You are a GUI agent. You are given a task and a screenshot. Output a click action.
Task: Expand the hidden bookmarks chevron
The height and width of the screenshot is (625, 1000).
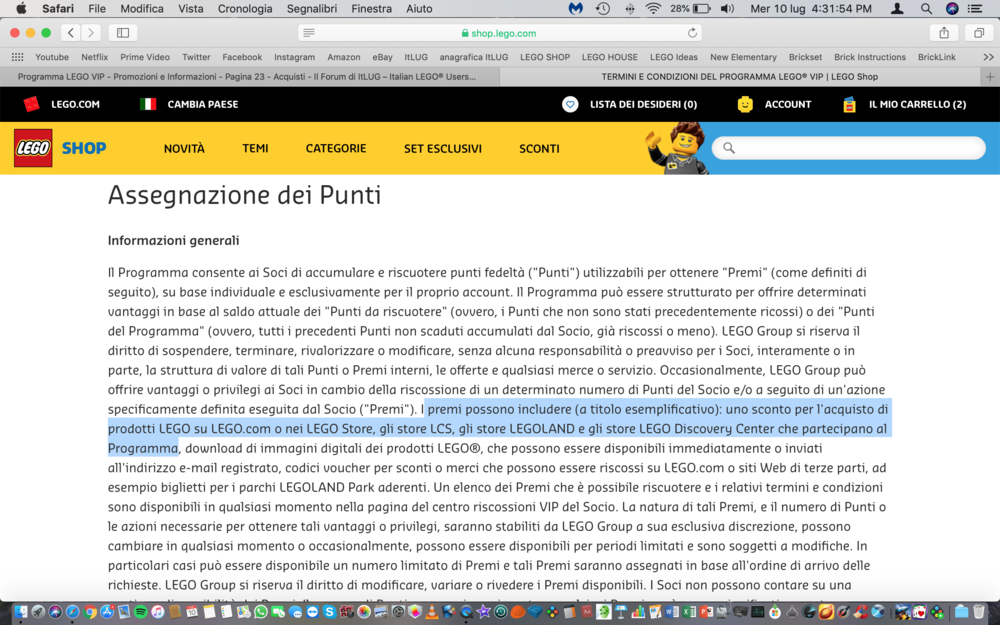pyautogui.click(x=988, y=57)
